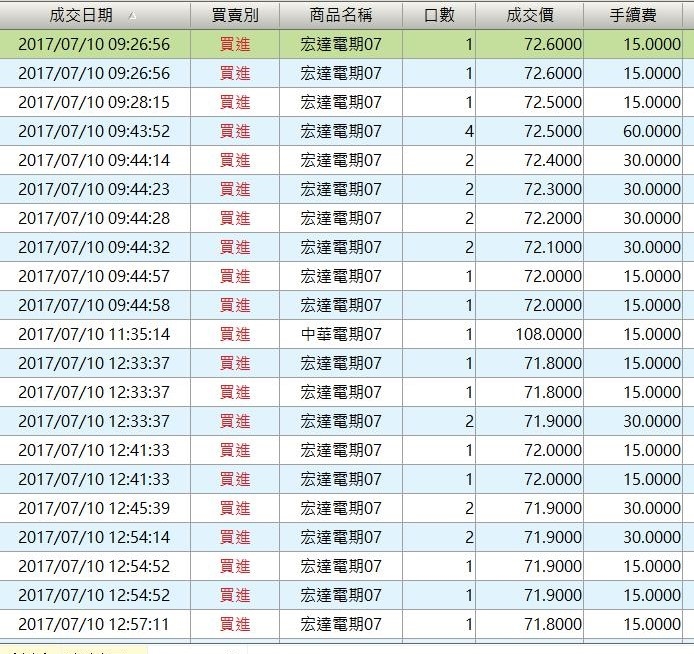This screenshot has height=654, width=694.
Task: Click 72.0000 price in the 09:44:58 row
Action: (x=530, y=305)
